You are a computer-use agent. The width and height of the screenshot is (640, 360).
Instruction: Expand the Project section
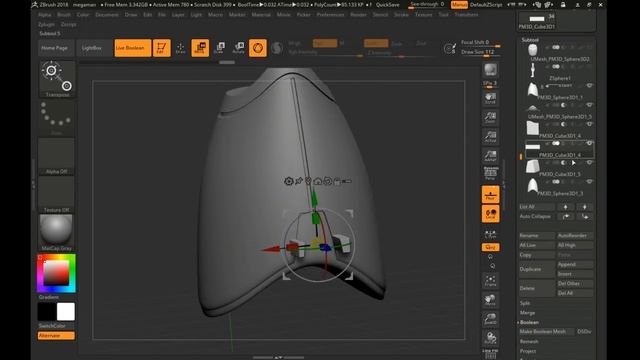(x=528, y=351)
